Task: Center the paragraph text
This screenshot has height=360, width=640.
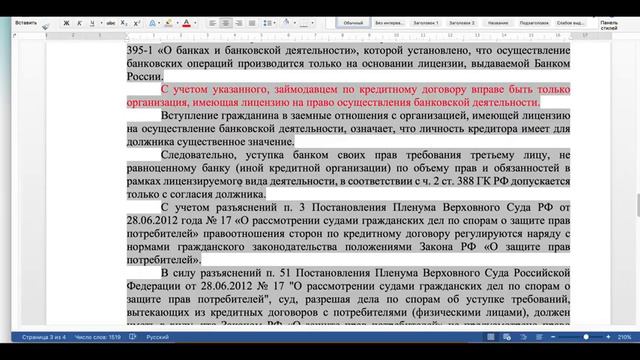Action: tap(226, 23)
